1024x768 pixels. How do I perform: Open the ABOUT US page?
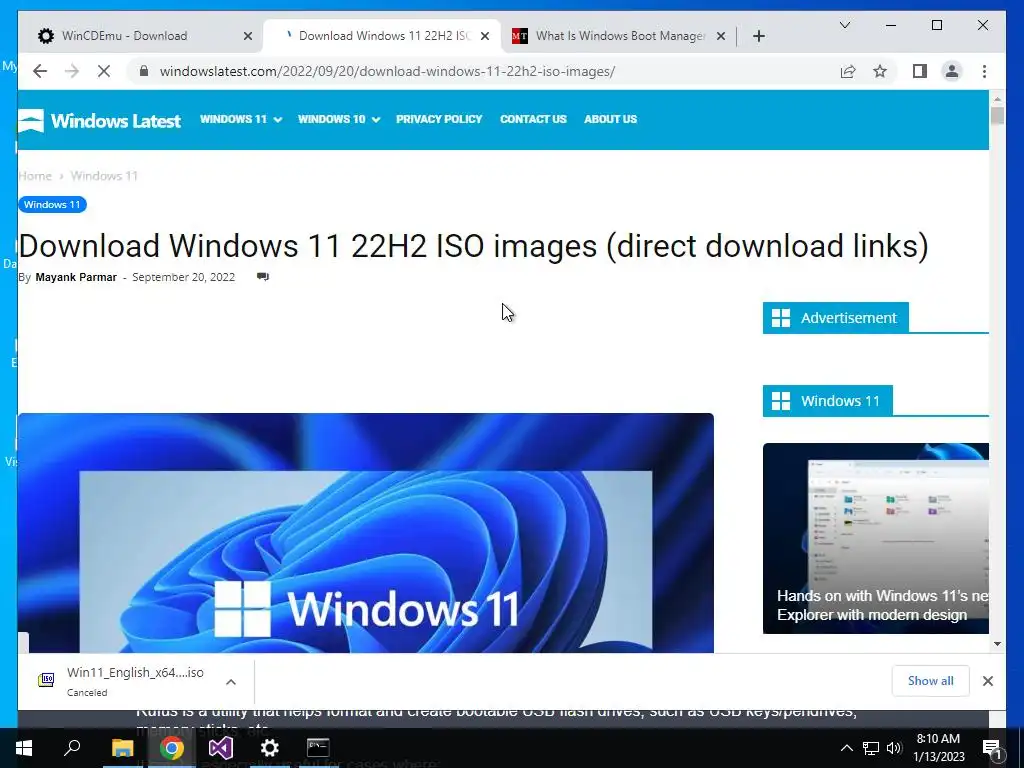[610, 120]
